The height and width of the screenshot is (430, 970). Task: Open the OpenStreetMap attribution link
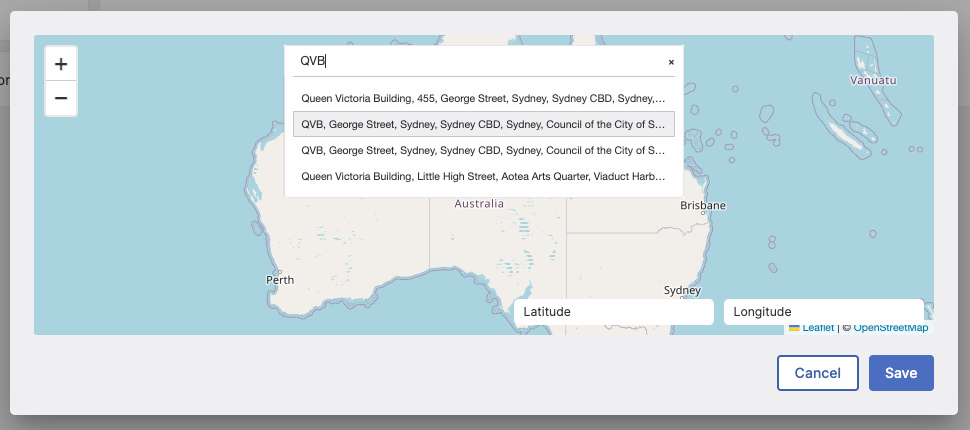coord(890,328)
